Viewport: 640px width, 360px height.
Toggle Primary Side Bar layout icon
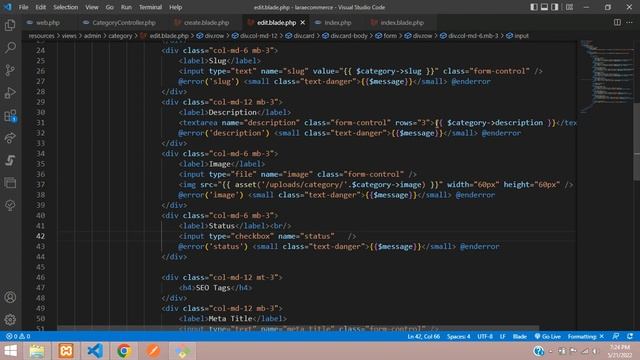coord(534,7)
